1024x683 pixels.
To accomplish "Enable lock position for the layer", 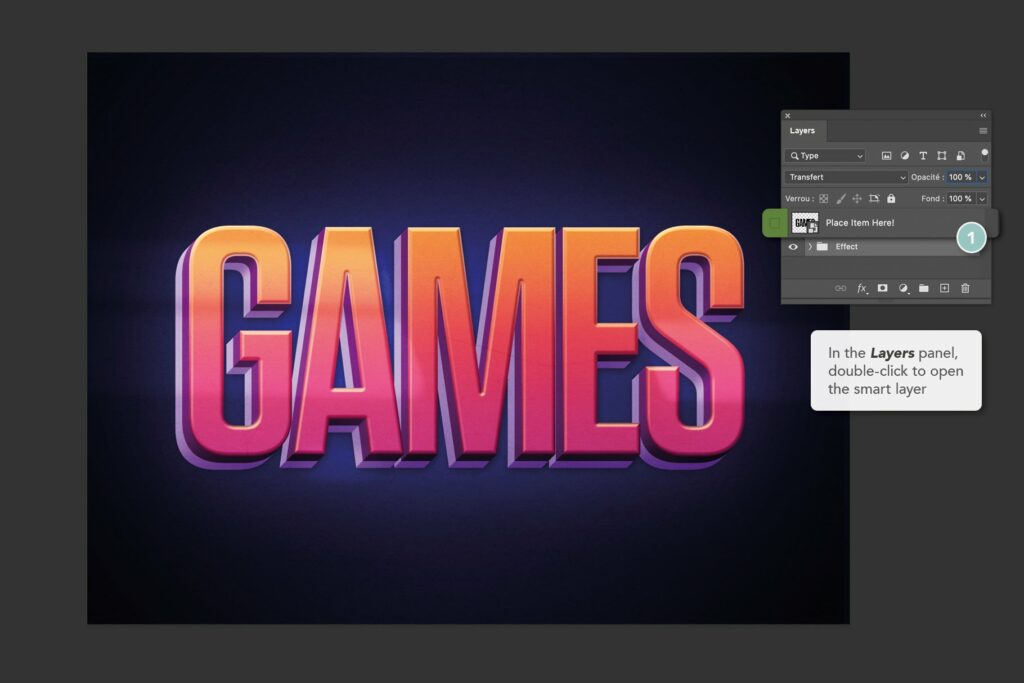I will point(858,199).
